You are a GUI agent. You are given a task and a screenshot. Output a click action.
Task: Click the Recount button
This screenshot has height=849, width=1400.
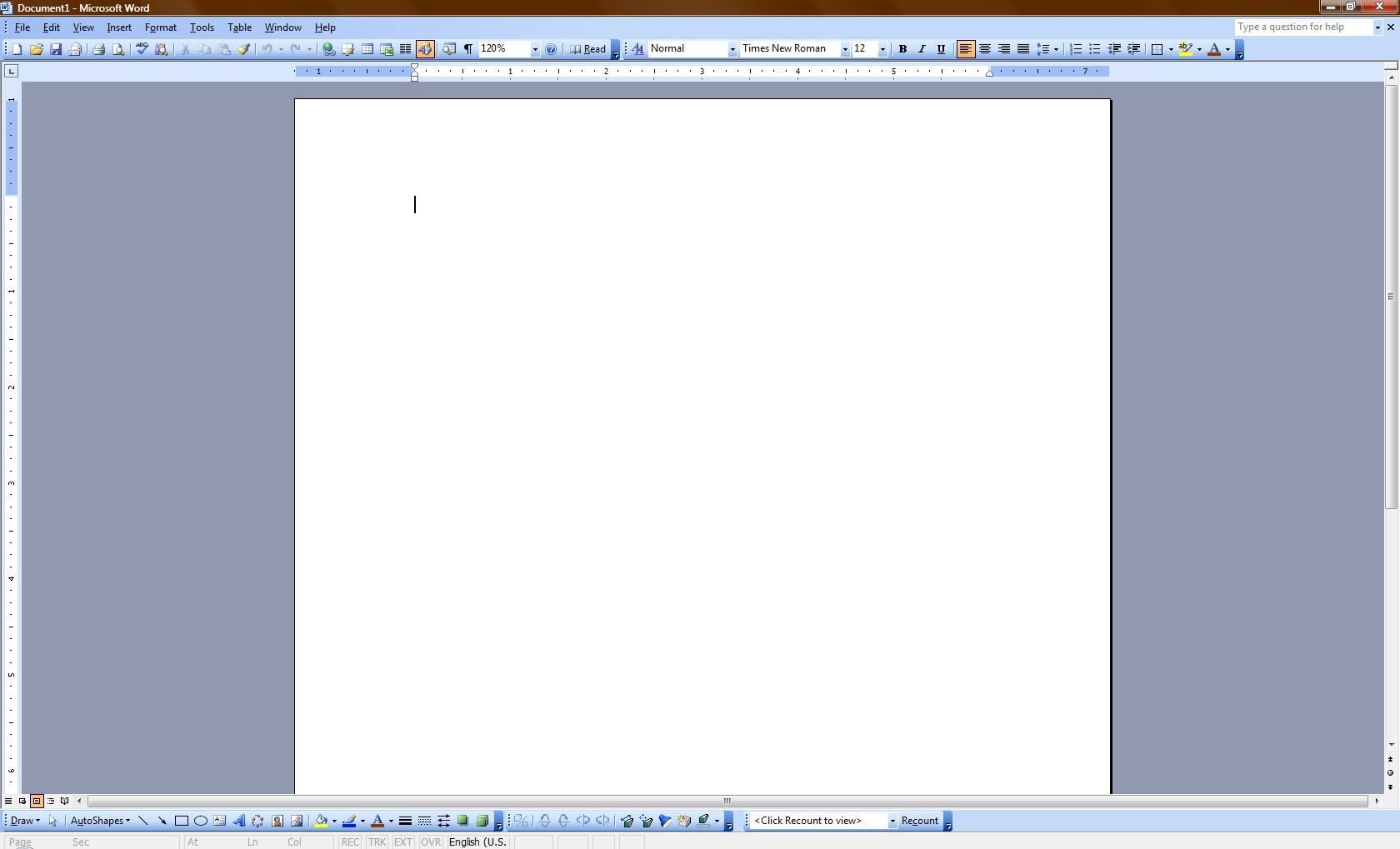click(920, 821)
